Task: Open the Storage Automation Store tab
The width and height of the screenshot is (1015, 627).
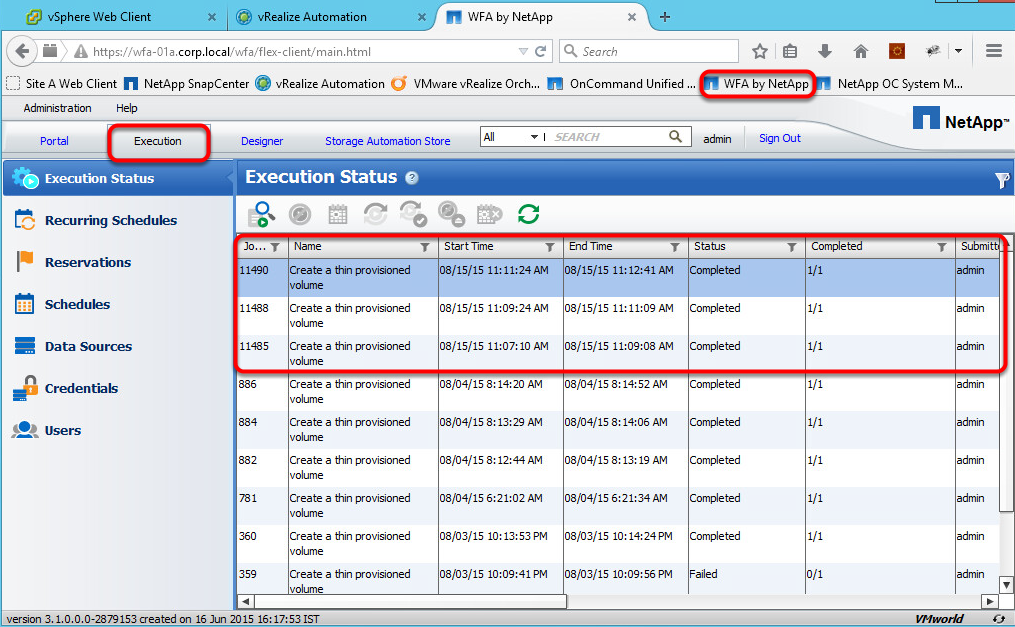Action: [x=387, y=140]
